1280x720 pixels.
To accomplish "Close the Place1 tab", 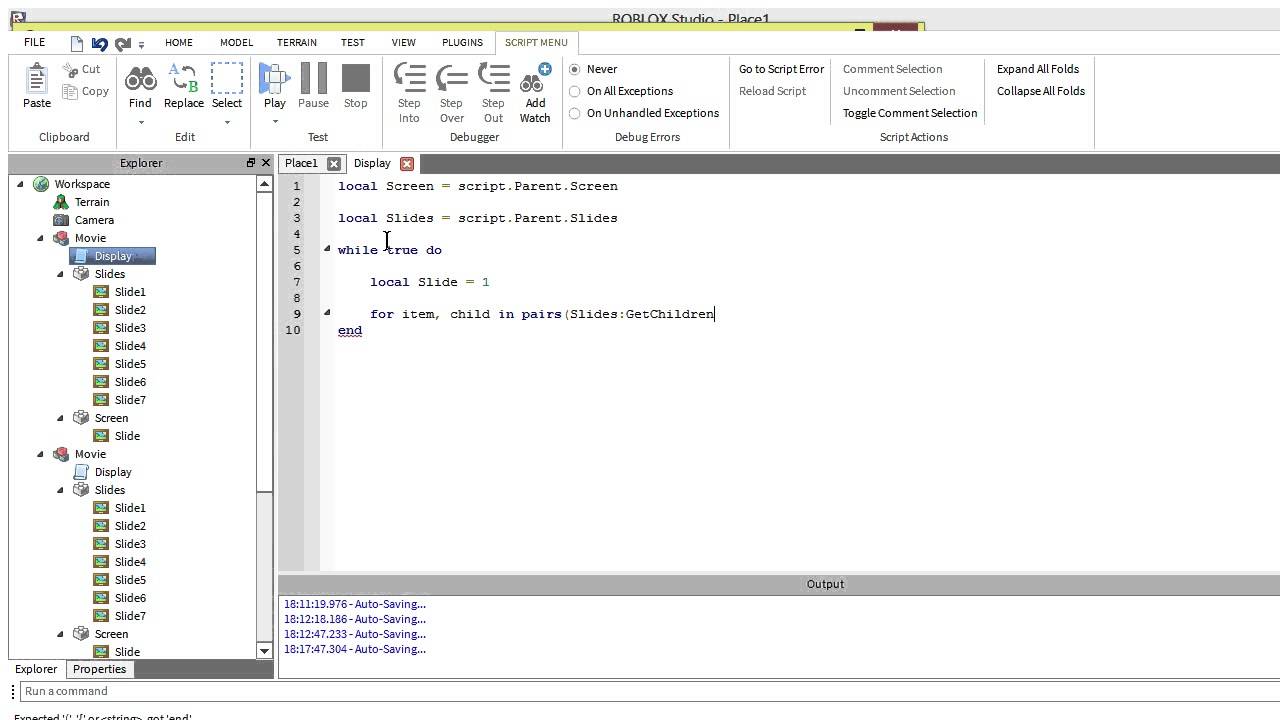I will (x=334, y=164).
